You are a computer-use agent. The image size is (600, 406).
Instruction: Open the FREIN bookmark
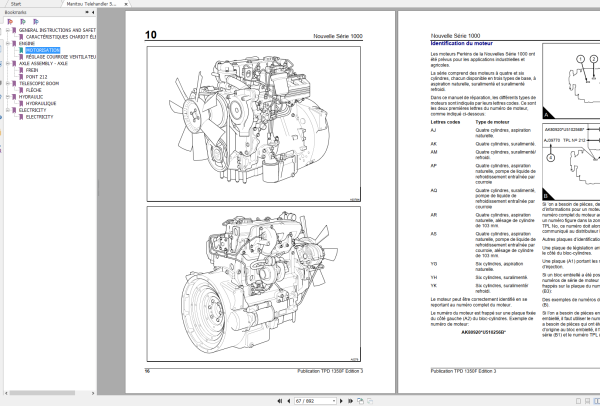coord(32,70)
